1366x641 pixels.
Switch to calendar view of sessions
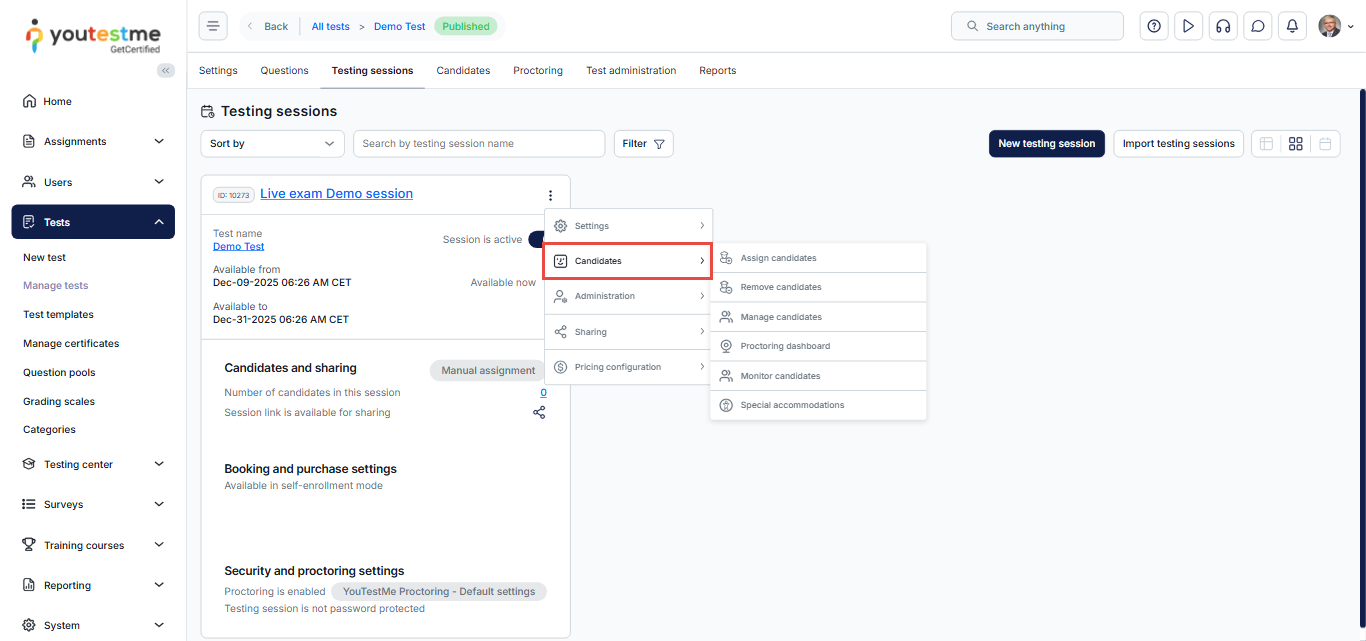point(1325,144)
